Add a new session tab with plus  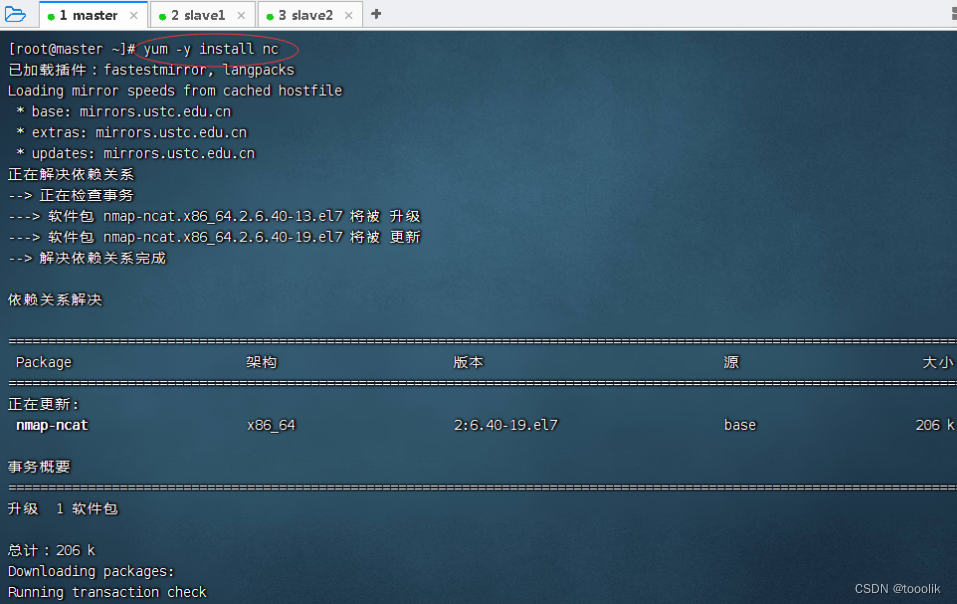(376, 14)
